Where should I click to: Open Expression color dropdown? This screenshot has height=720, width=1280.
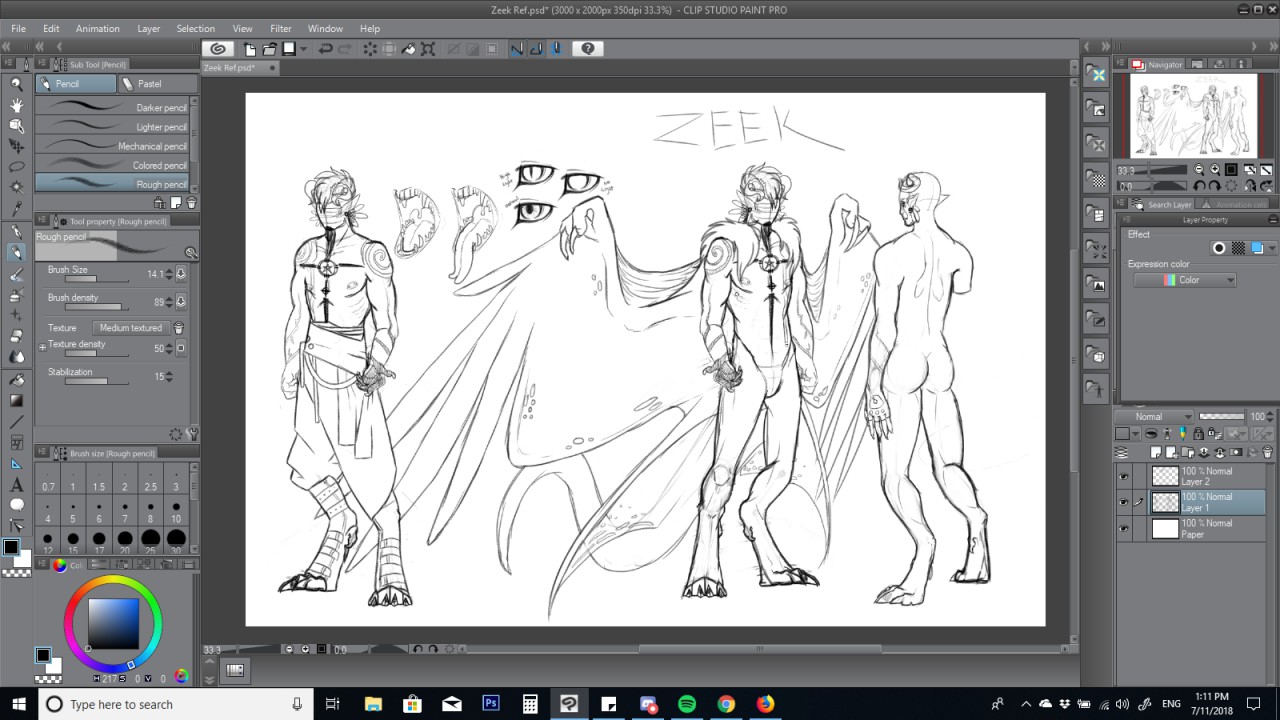coord(1185,280)
